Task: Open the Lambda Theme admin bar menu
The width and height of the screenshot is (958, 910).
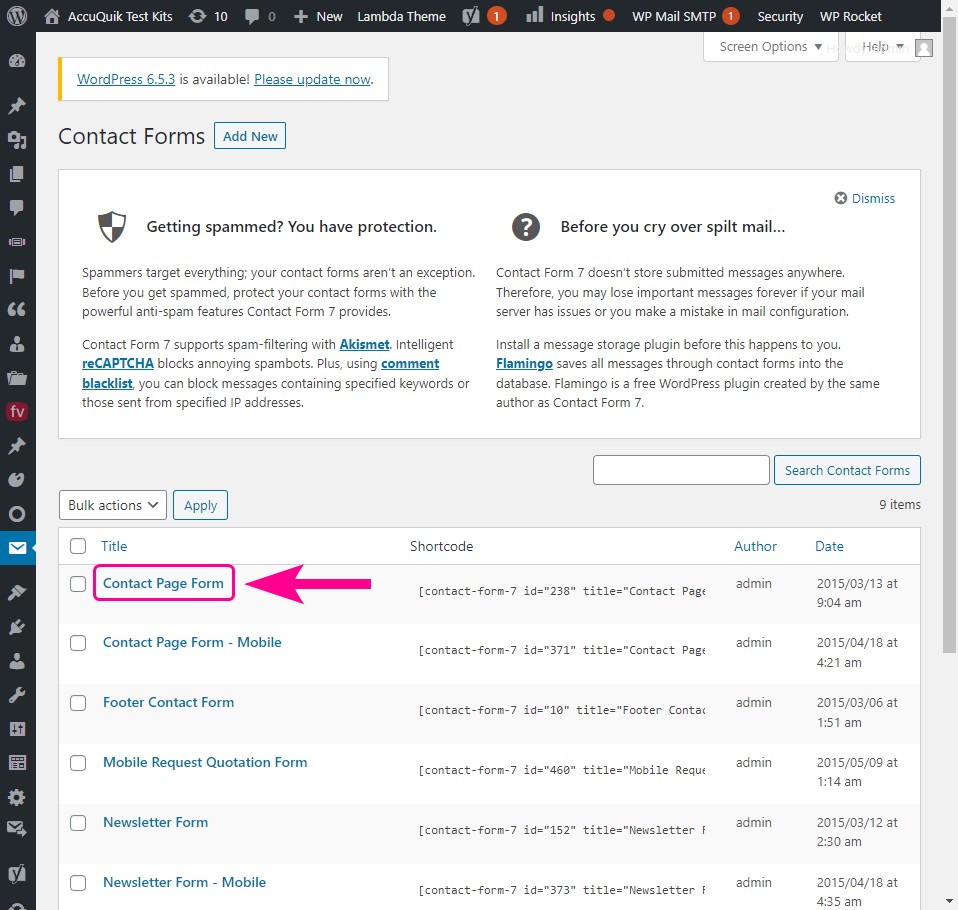Action: click(401, 17)
